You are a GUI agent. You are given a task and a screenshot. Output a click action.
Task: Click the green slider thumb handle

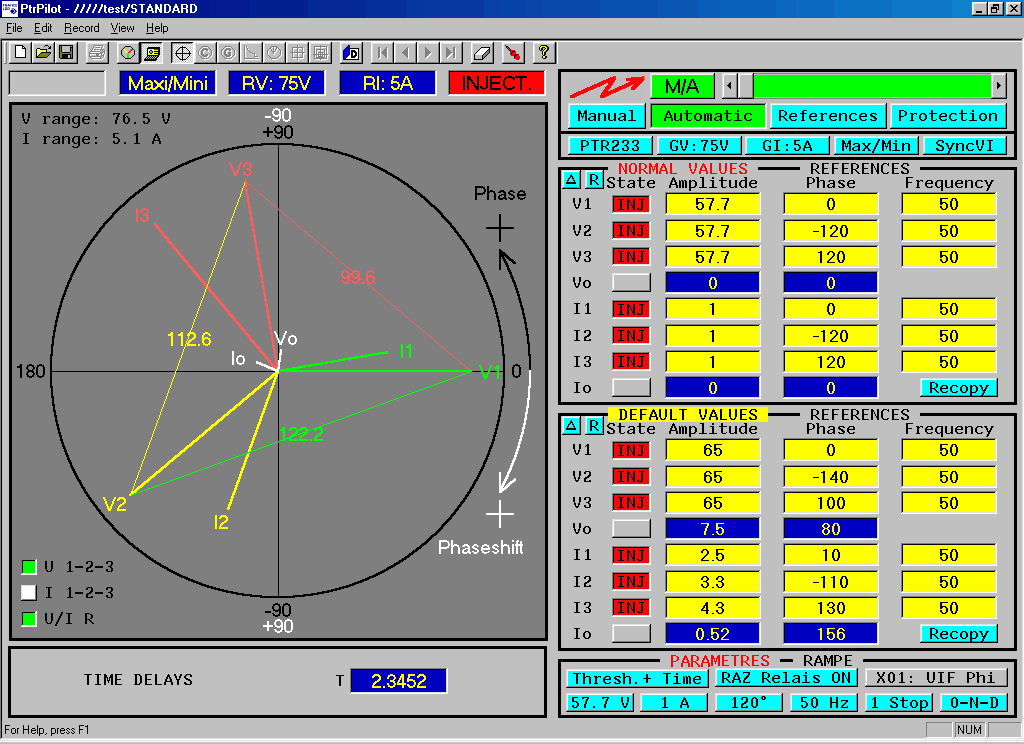point(745,86)
